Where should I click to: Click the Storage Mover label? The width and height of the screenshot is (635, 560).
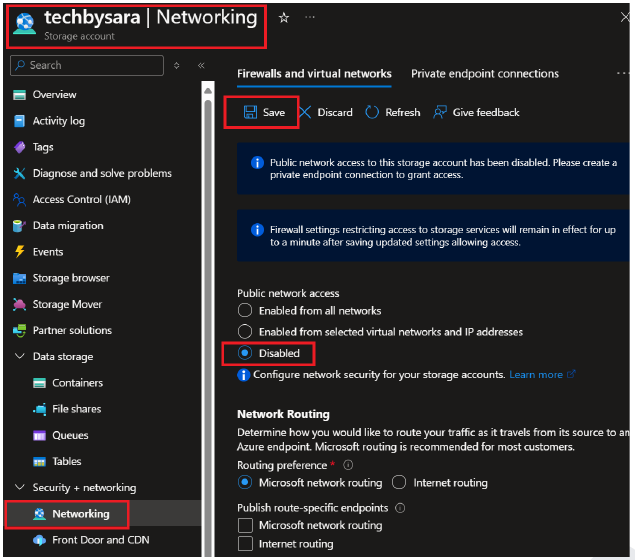[x=67, y=304]
